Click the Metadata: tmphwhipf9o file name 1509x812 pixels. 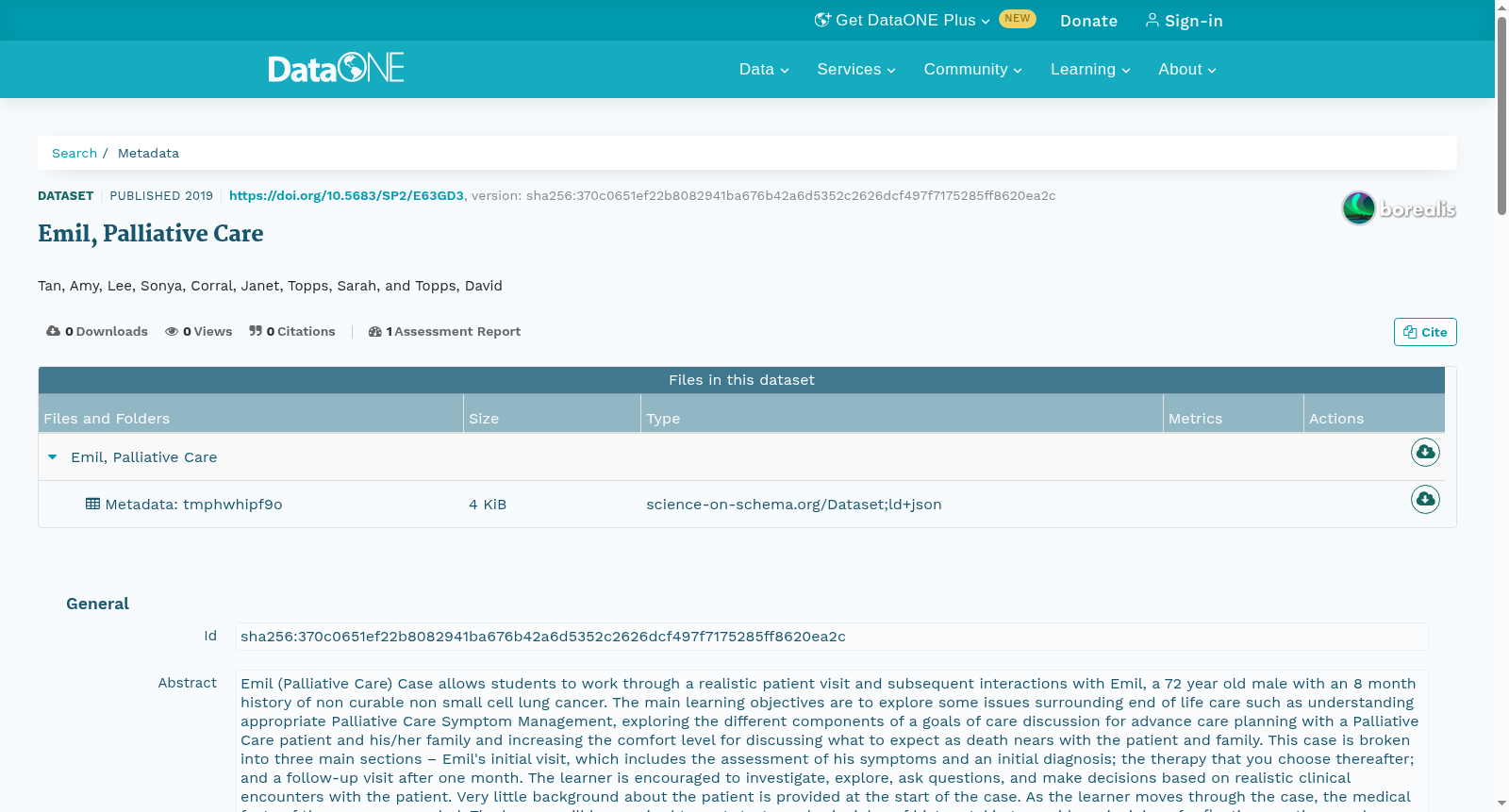pos(193,505)
